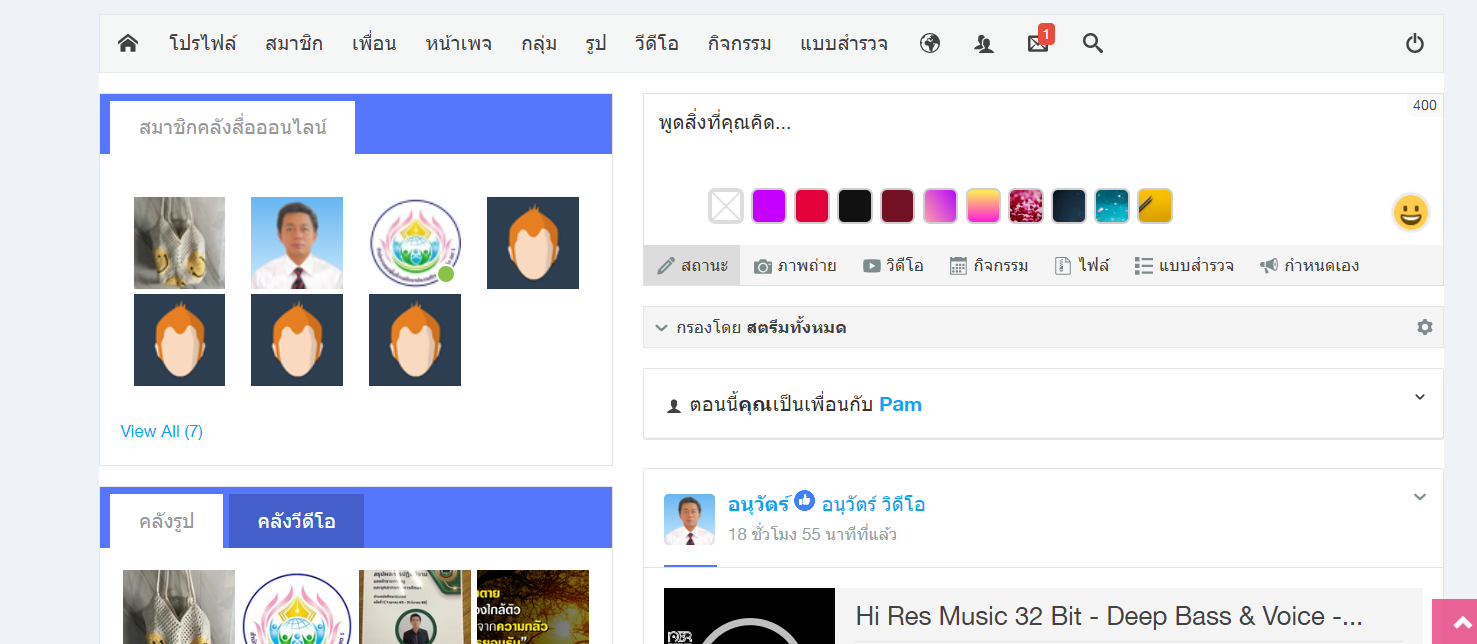Go to the home icon in navbar
The height and width of the screenshot is (644, 1477).
click(127, 43)
